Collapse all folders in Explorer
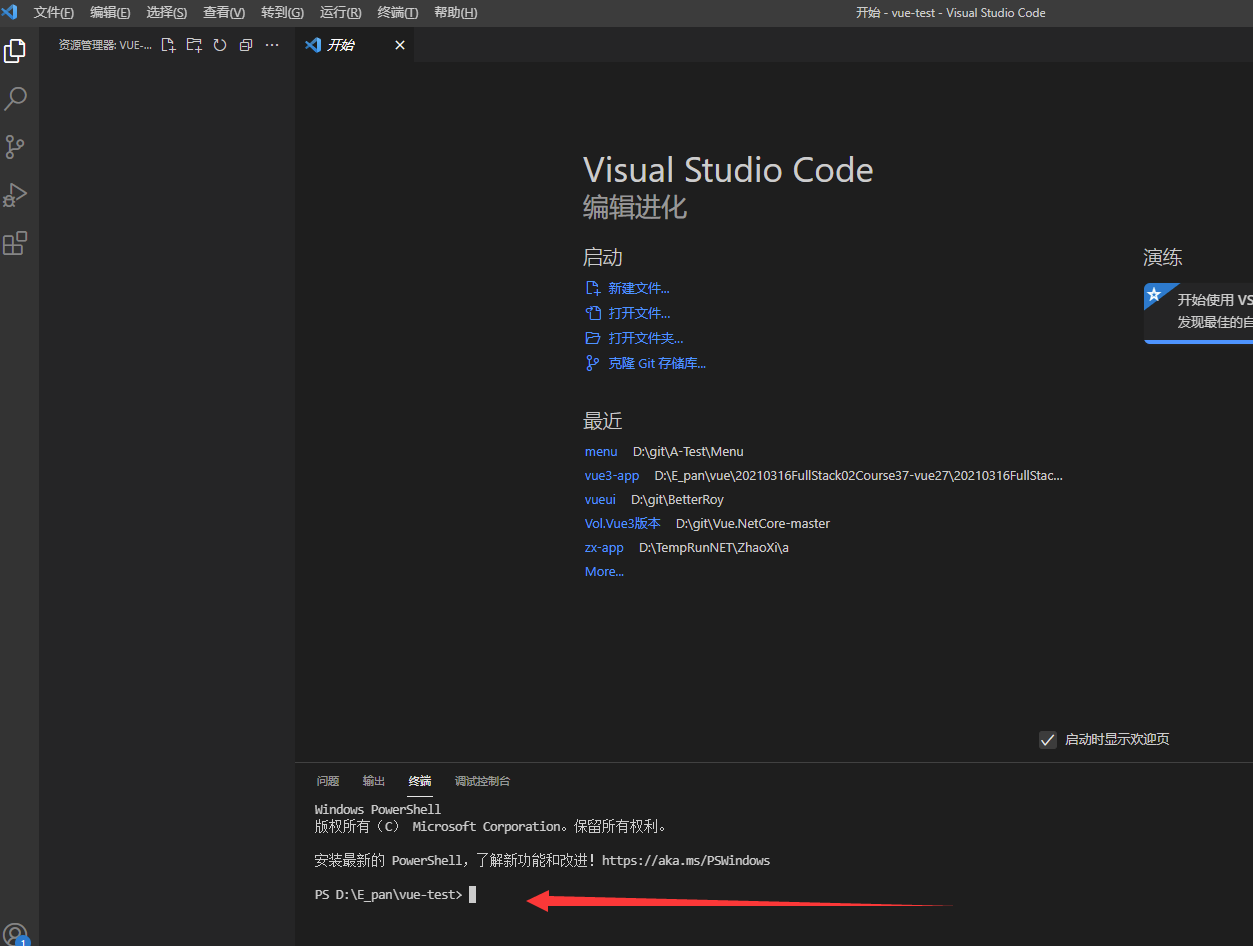The image size is (1253, 946). coord(245,44)
